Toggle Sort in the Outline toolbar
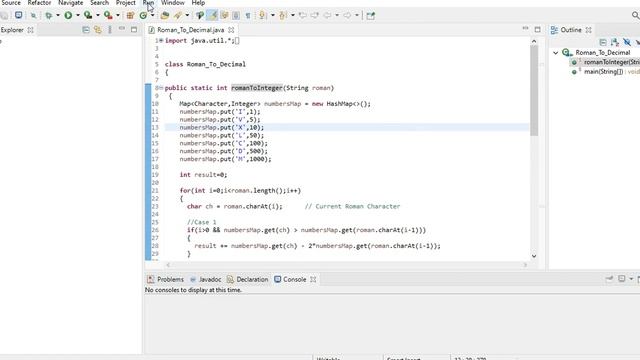 click(x=615, y=42)
